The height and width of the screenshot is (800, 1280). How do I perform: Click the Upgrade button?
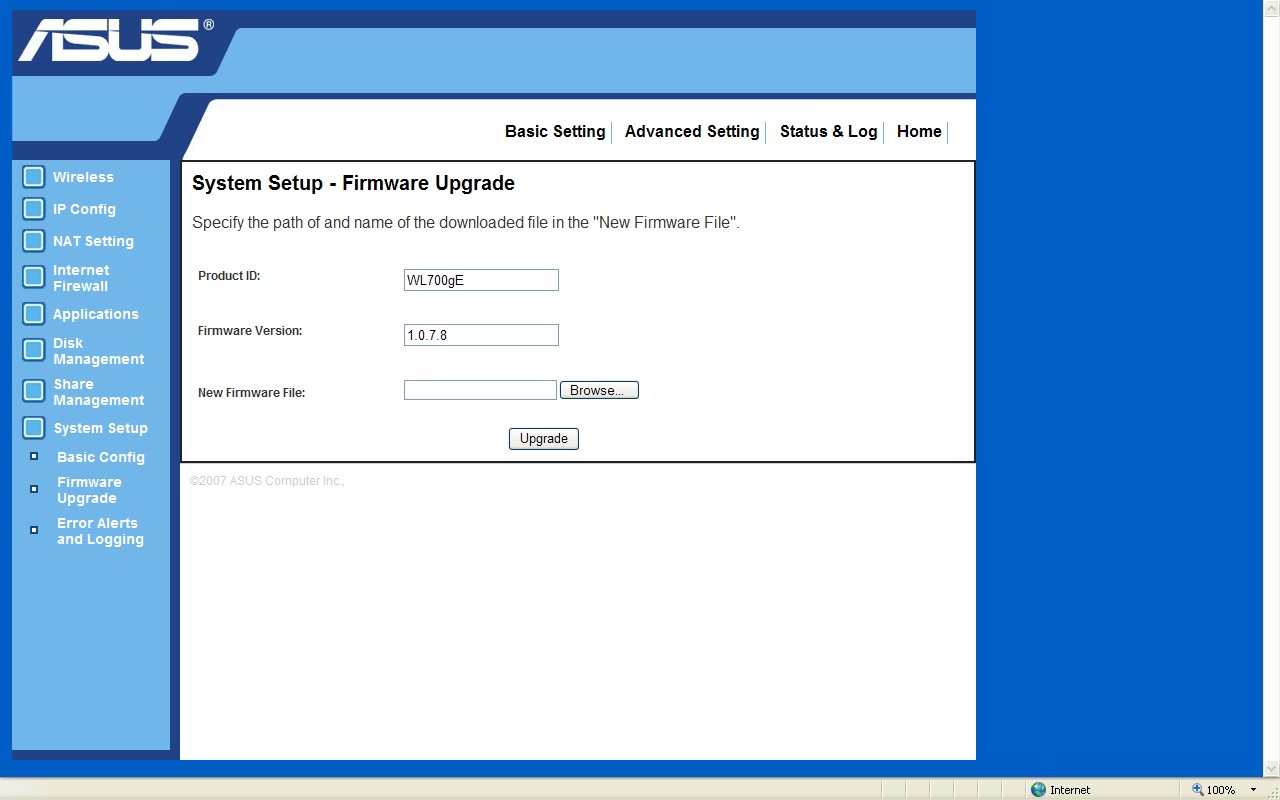pos(543,439)
